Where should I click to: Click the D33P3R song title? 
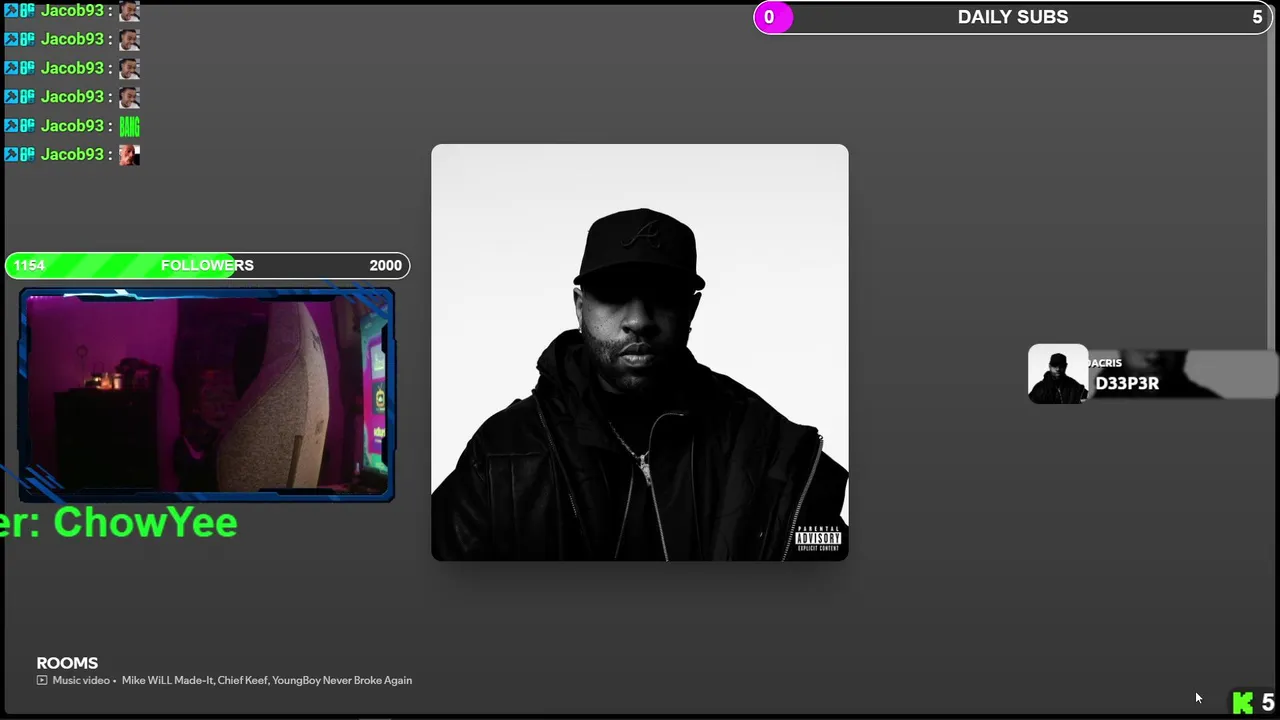point(1127,384)
